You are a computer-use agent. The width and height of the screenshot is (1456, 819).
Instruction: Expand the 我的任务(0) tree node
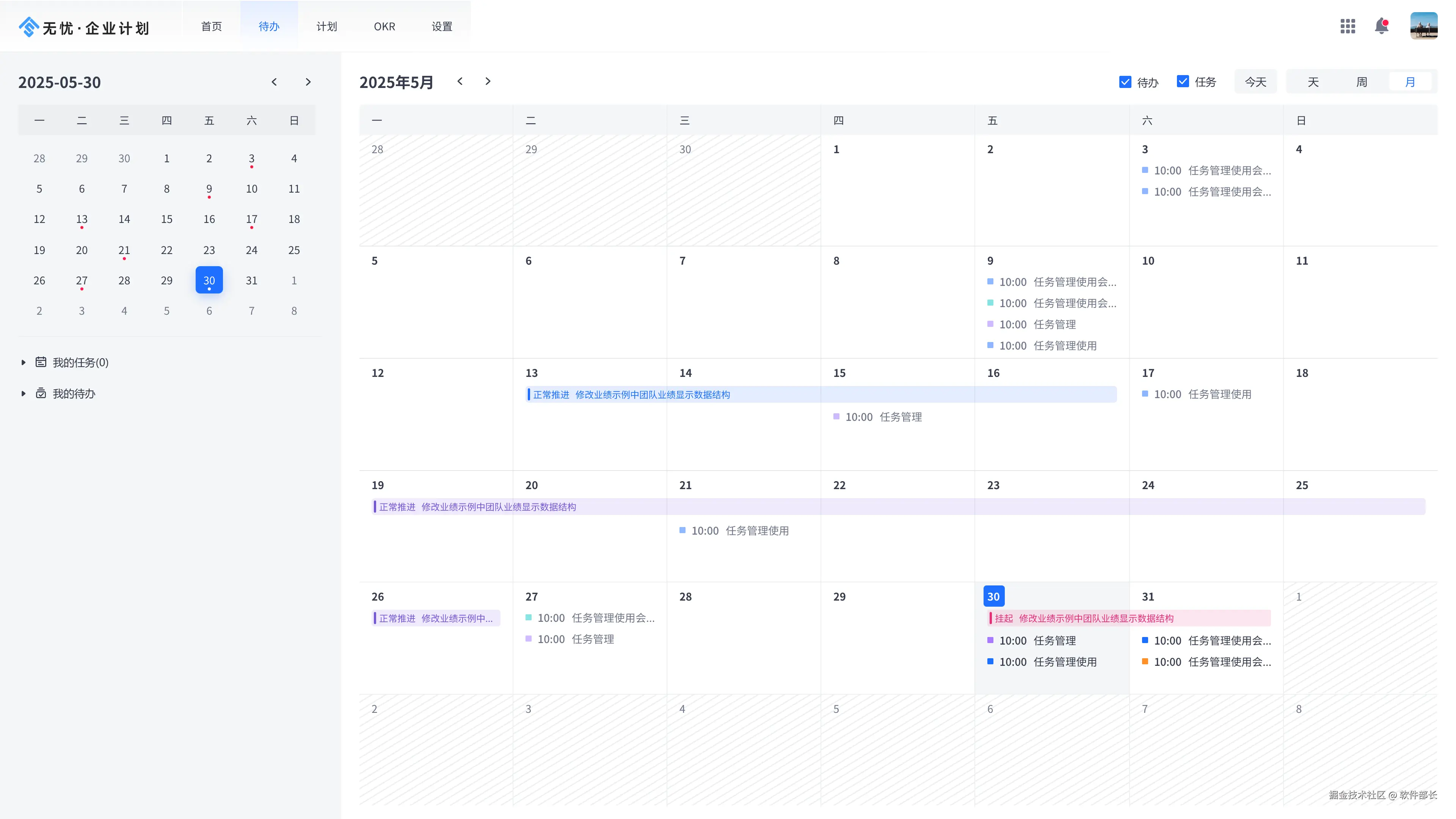pos(23,362)
